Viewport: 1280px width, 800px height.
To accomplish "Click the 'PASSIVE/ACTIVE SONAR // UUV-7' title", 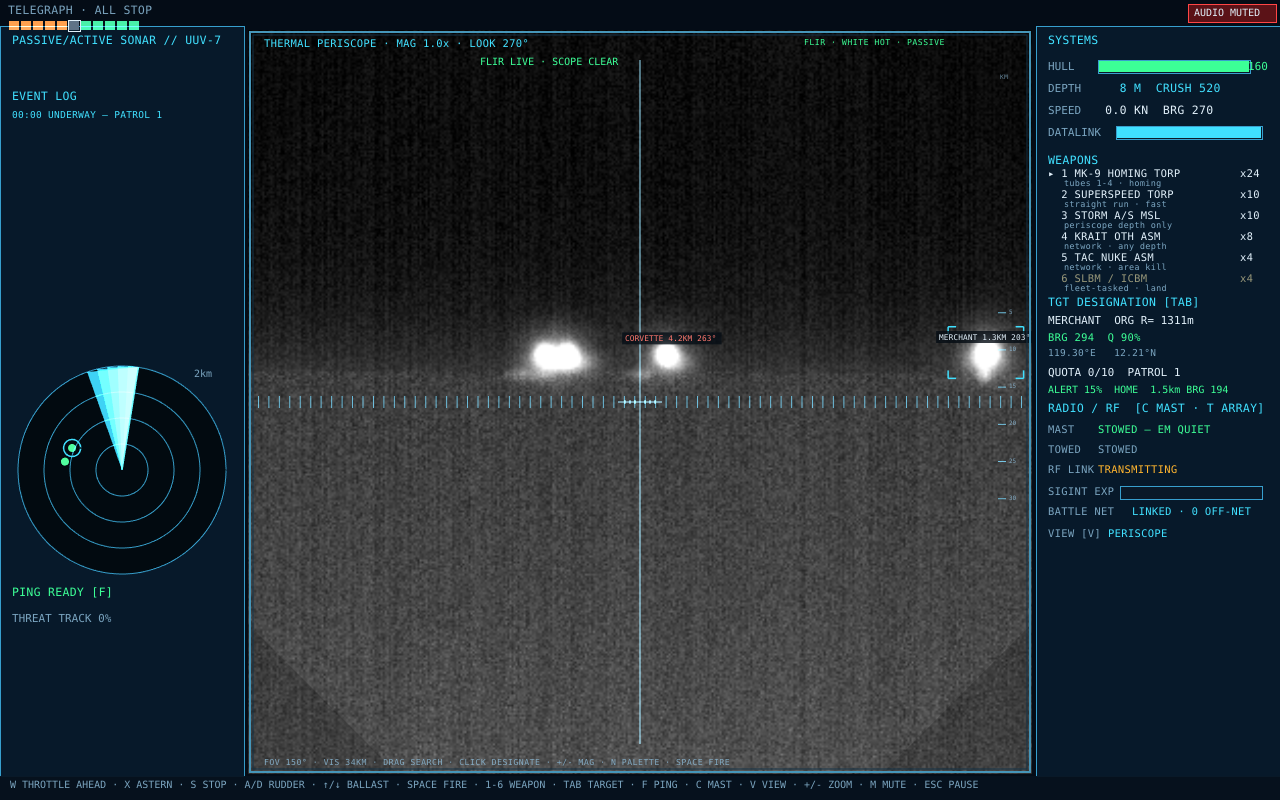I will click(116, 40).
